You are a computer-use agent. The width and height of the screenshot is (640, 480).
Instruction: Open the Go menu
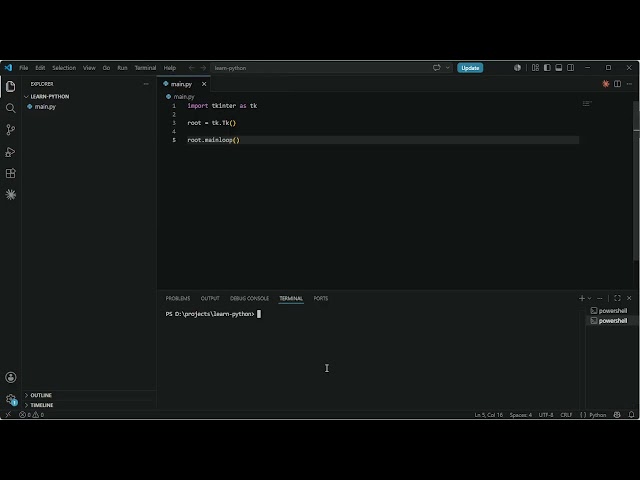point(106,68)
